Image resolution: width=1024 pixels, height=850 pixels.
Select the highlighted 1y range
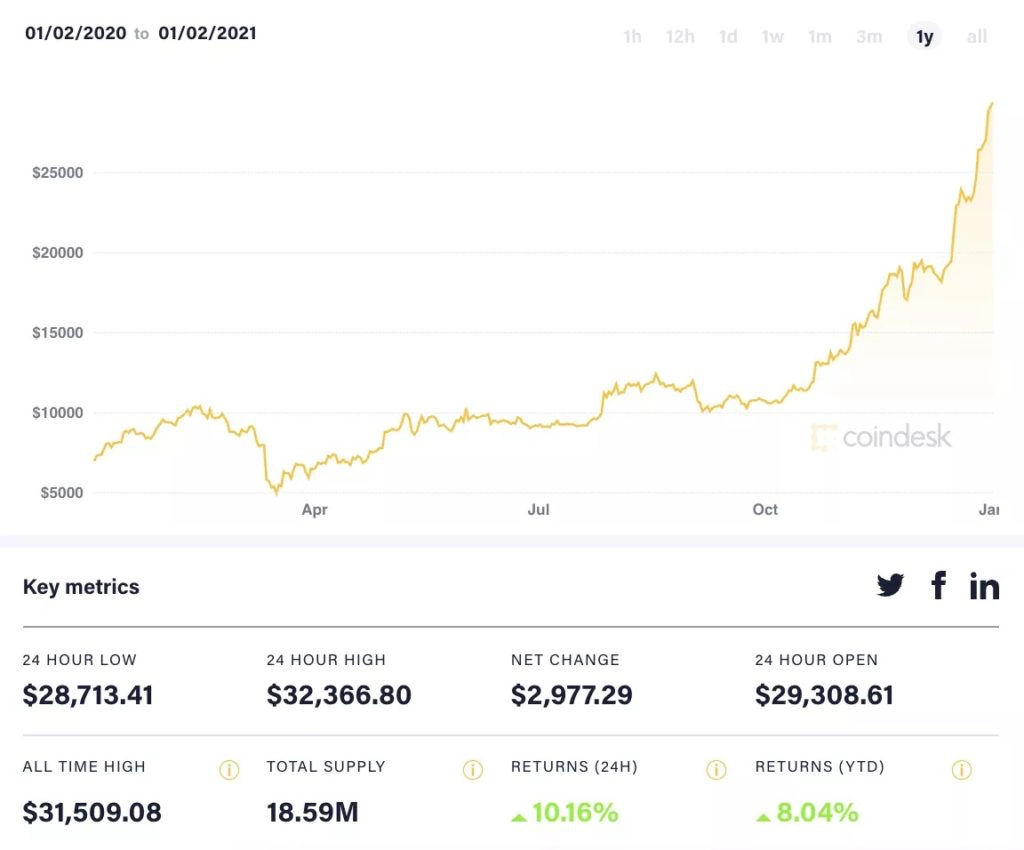(x=925, y=37)
